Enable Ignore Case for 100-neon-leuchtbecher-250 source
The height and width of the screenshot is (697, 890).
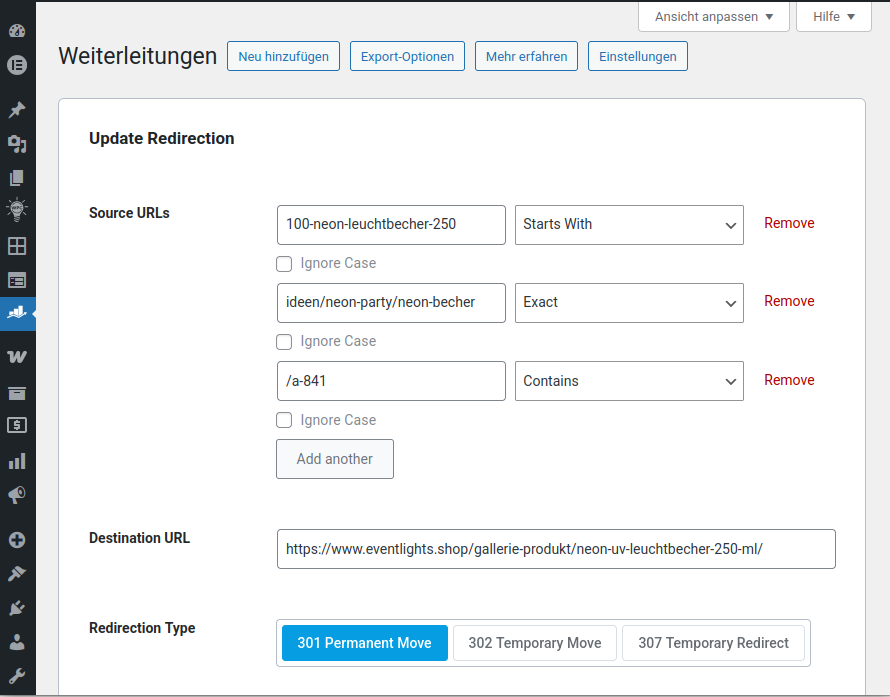click(284, 264)
